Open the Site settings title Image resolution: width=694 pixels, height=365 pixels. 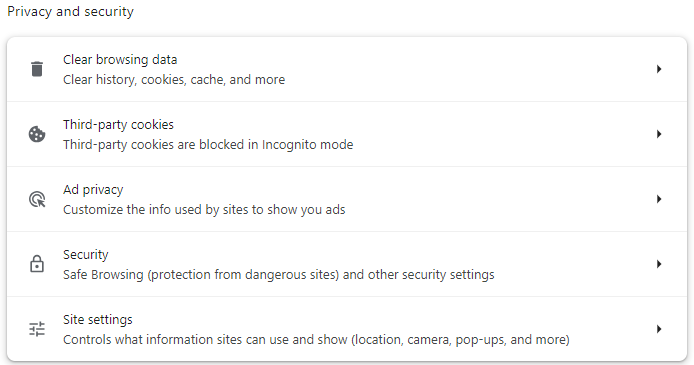tap(98, 320)
